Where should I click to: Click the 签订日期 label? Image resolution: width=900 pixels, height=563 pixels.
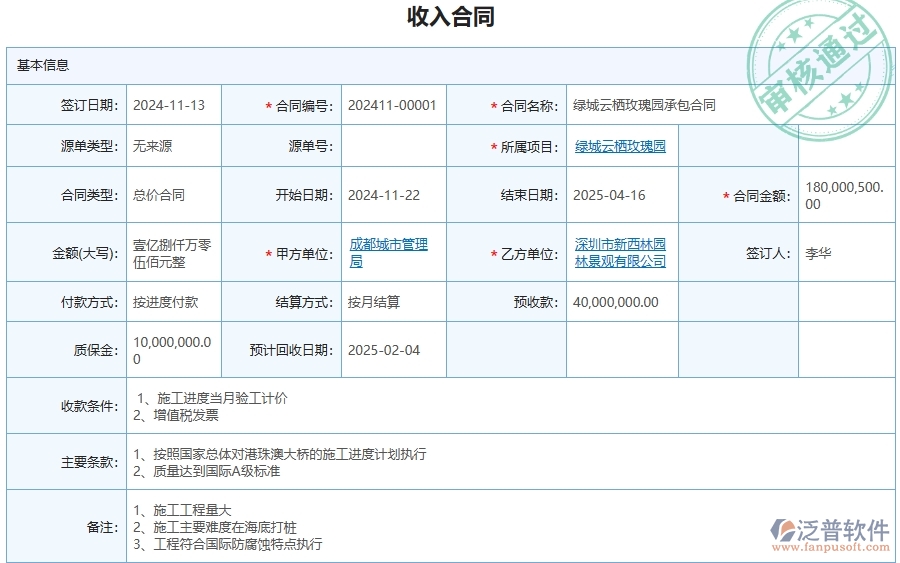pos(90,106)
